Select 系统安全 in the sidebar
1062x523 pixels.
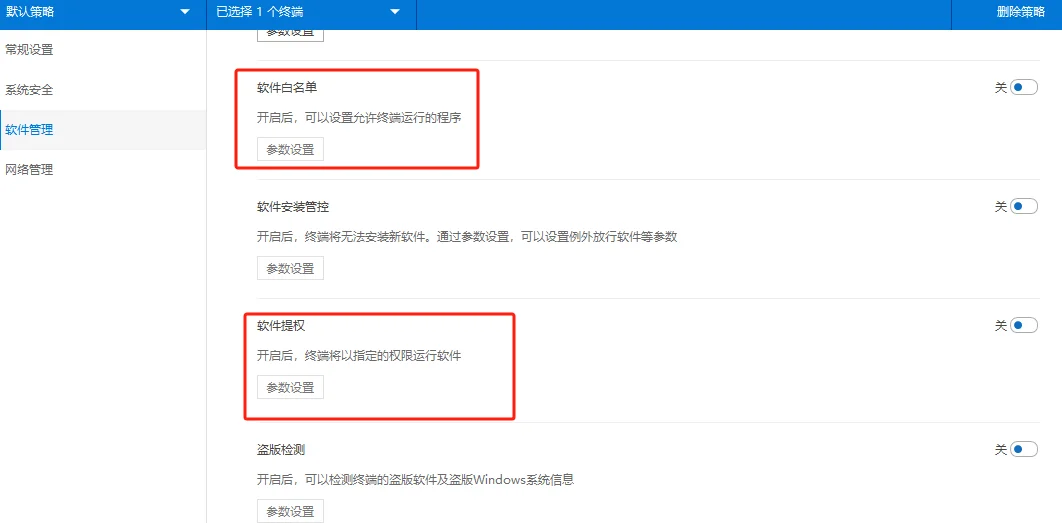[x=103, y=90]
